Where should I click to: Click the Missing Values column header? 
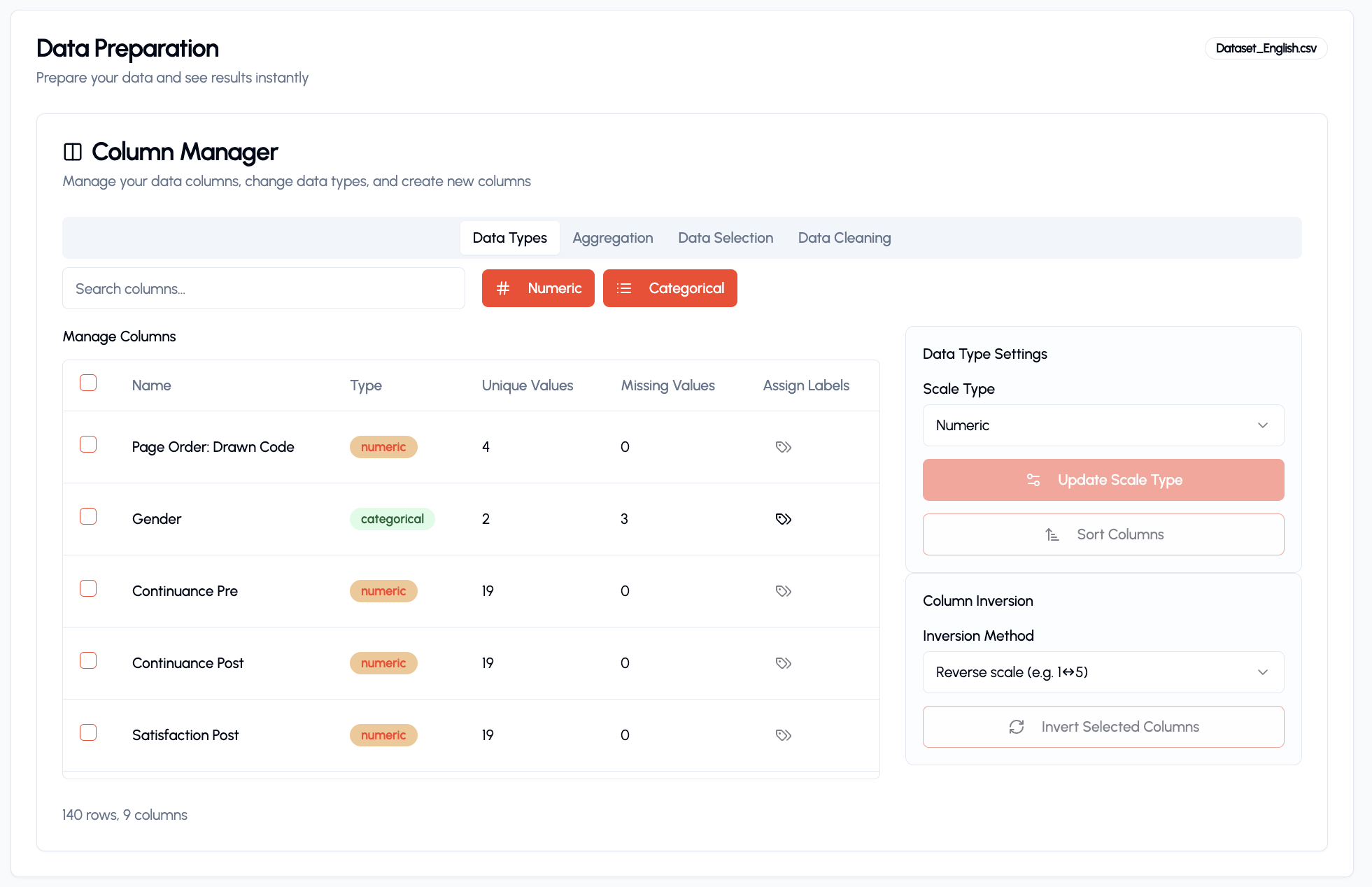pyautogui.click(x=668, y=385)
